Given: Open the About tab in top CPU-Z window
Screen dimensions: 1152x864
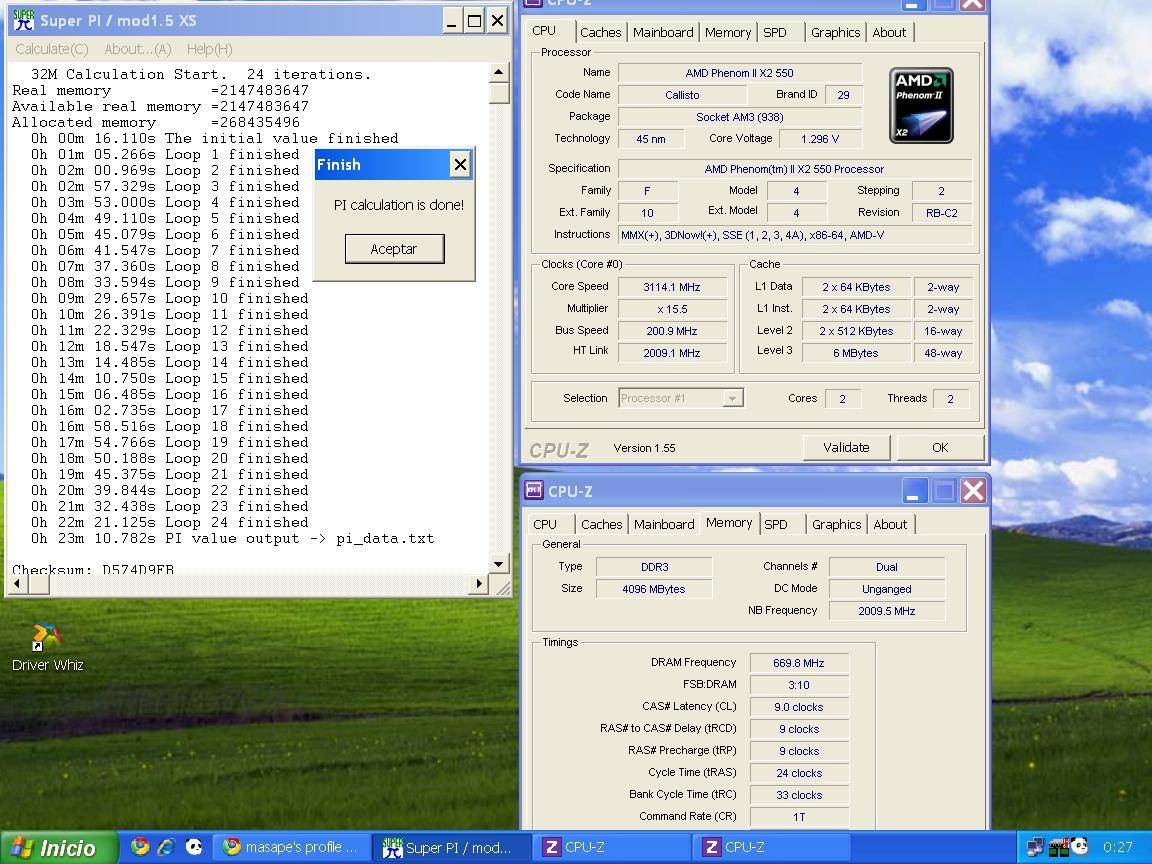Looking at the screenshot, I should (x=889, y=32).
